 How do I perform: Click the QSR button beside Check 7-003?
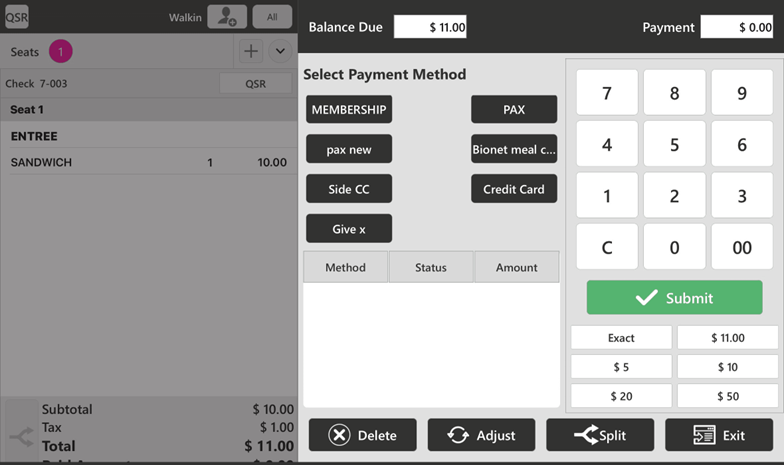tap(255, 84)
